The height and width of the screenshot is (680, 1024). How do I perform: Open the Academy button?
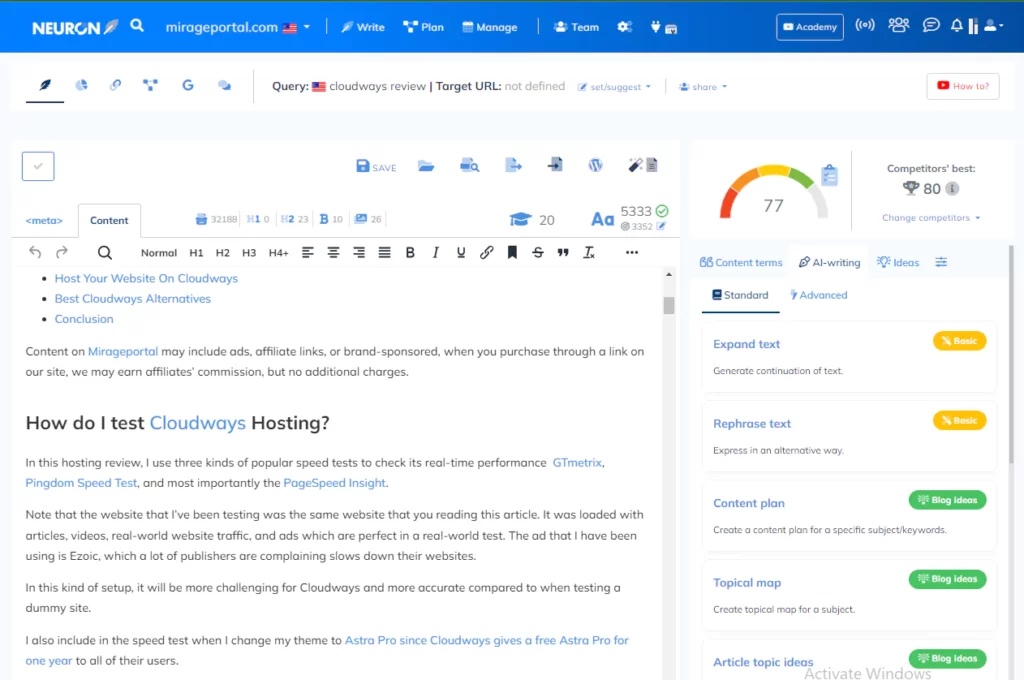(810, 27)
